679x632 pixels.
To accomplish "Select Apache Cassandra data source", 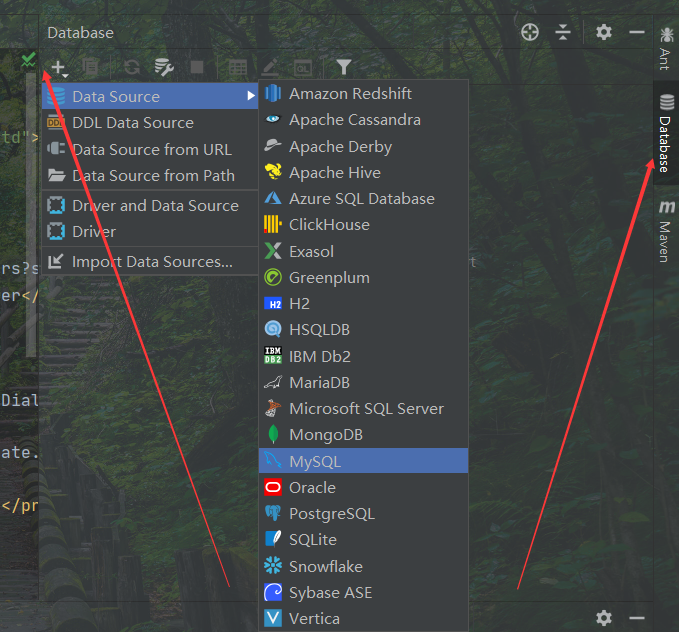I will [x=363, y=120].
